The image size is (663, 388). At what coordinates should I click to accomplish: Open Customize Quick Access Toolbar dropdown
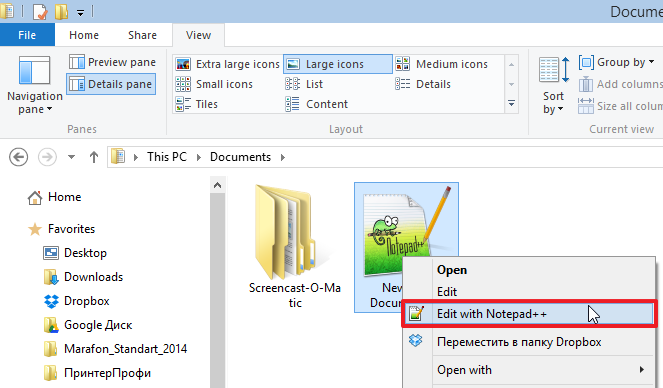click(x=80, y=13)
